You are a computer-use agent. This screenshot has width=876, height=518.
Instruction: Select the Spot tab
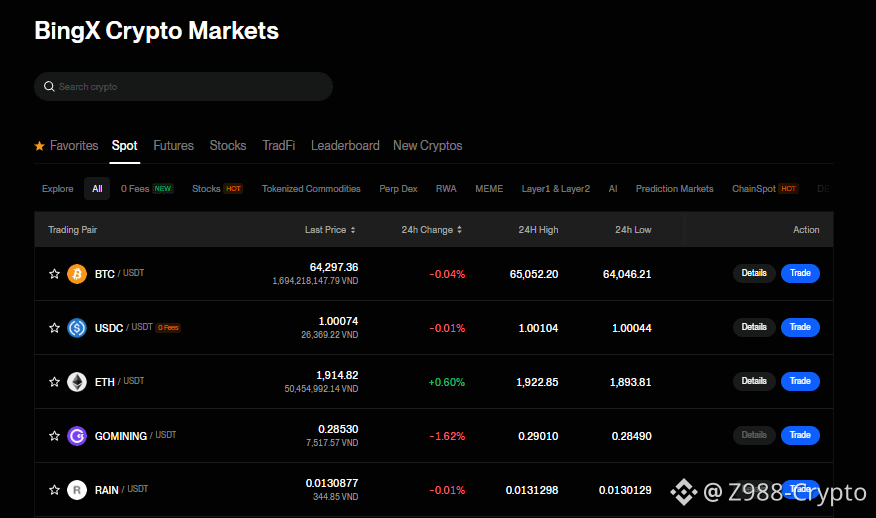coord(125,146)
